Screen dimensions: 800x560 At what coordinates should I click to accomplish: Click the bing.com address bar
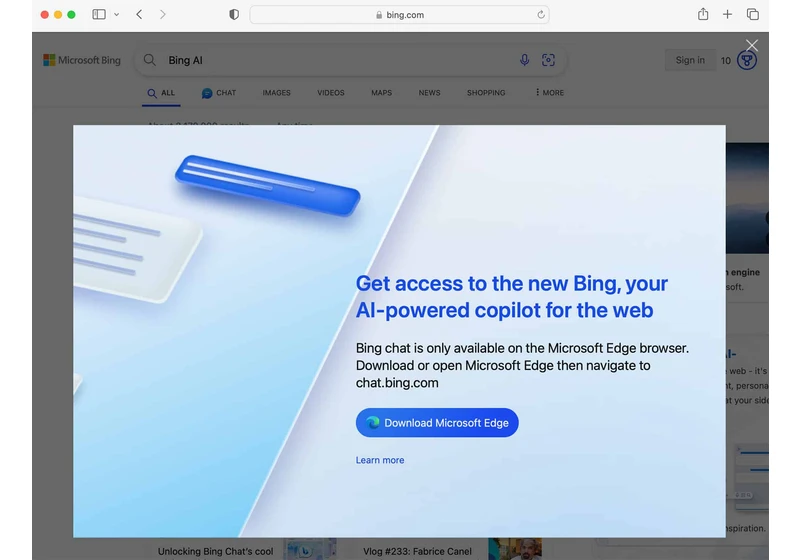pos(399,15)
